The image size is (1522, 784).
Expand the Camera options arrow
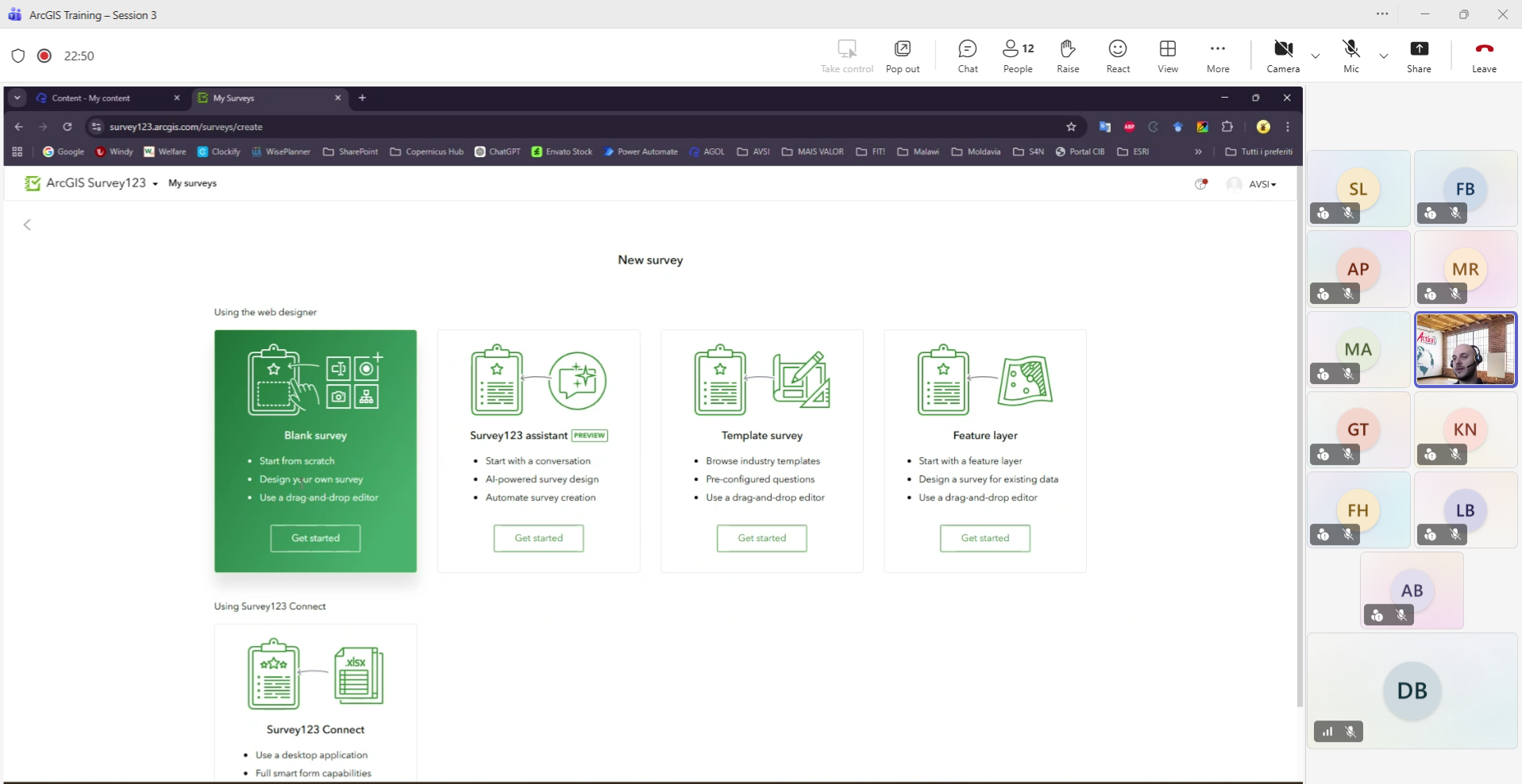[x=1316, y=56]
